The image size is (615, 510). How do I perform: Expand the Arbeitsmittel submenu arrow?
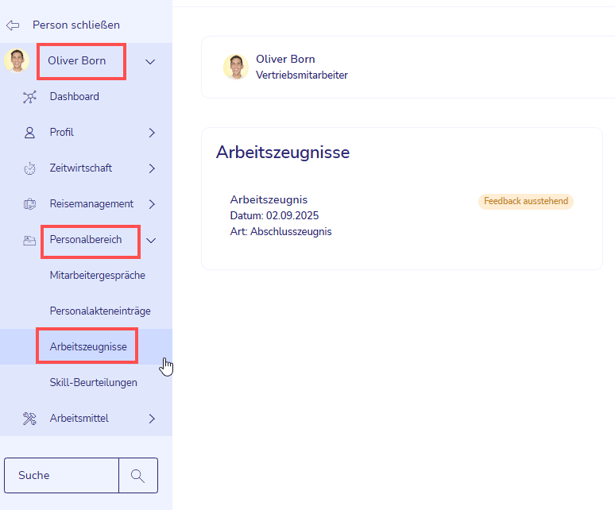(x=152, y=418)
